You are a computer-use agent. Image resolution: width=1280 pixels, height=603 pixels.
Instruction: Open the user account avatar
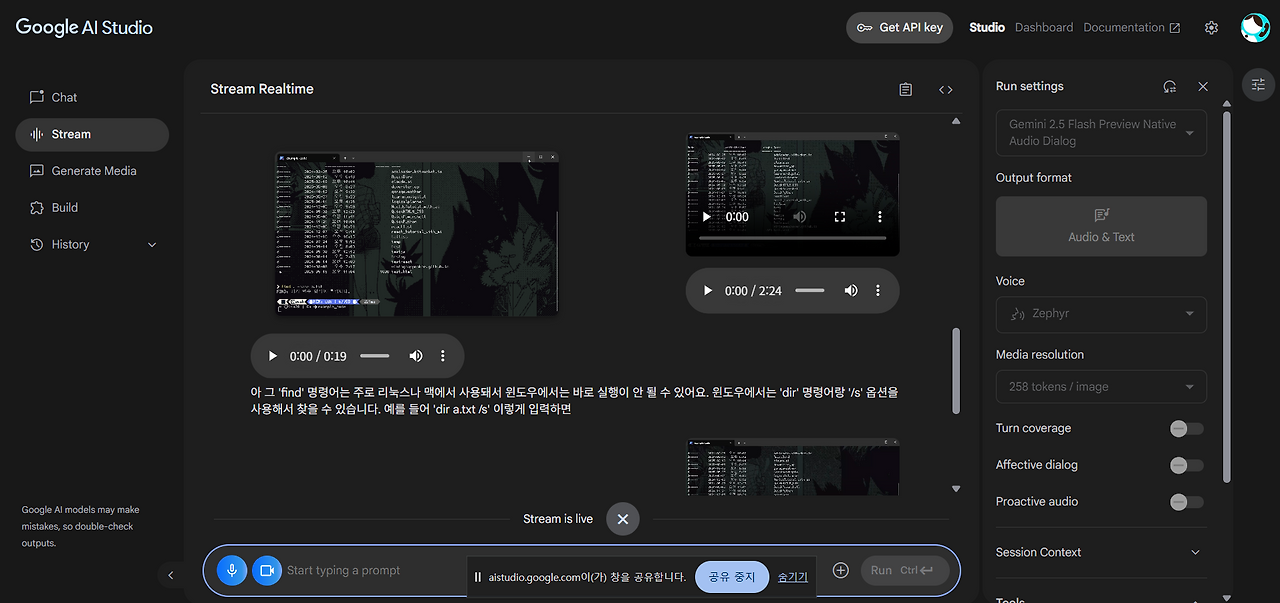(1255, 28)
